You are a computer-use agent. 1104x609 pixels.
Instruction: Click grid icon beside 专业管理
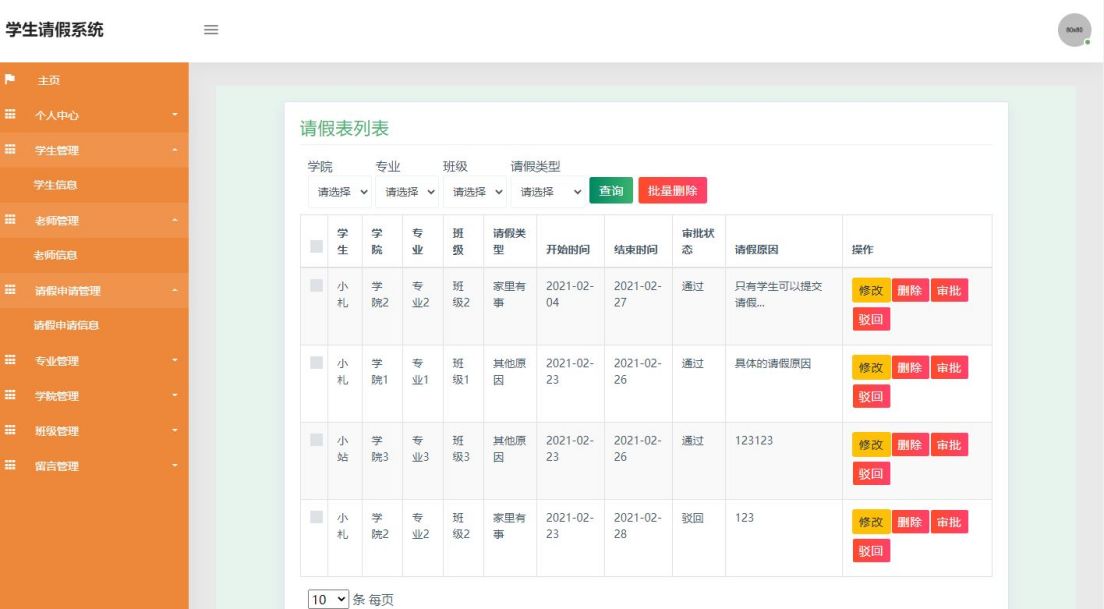pos(10,360)
